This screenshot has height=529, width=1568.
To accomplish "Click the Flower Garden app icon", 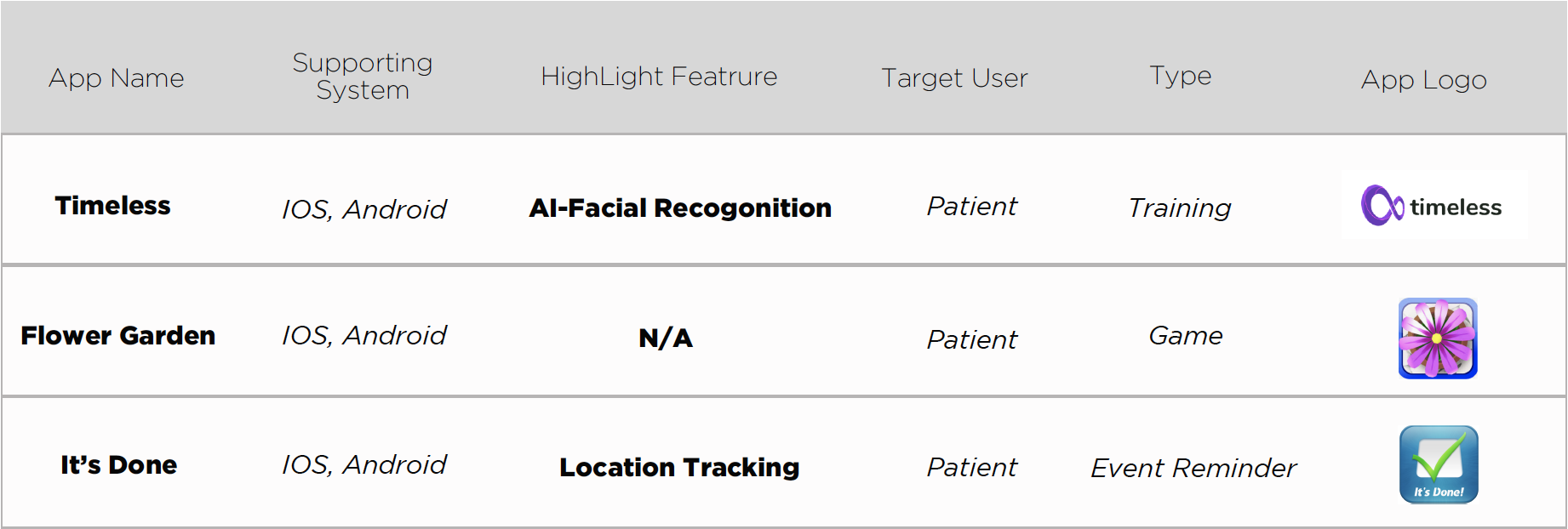I will tap(1438, 338).
